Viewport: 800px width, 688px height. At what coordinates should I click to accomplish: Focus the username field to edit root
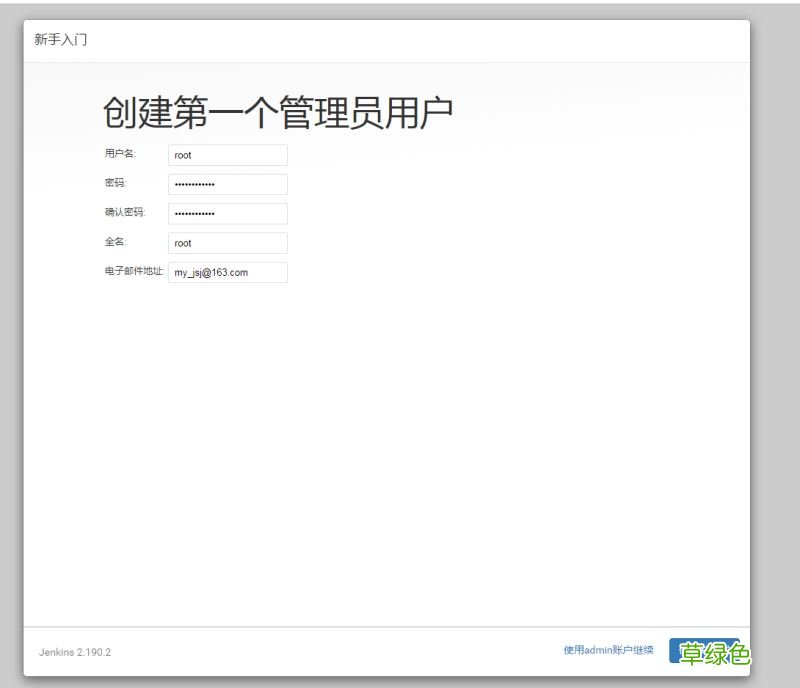point(227,155)
